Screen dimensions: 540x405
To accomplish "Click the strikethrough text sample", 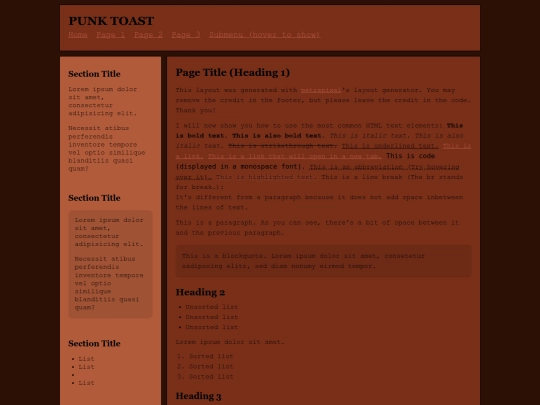I will 282,146.
